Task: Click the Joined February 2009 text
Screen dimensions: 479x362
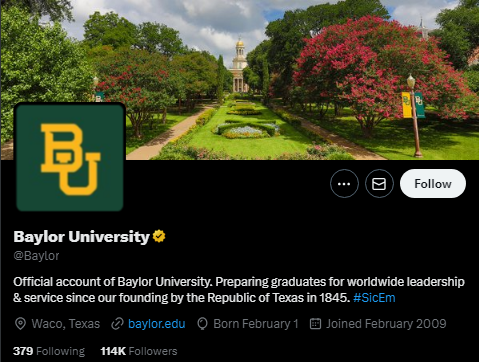Action: pyautogui.click(x=386, y=324)
